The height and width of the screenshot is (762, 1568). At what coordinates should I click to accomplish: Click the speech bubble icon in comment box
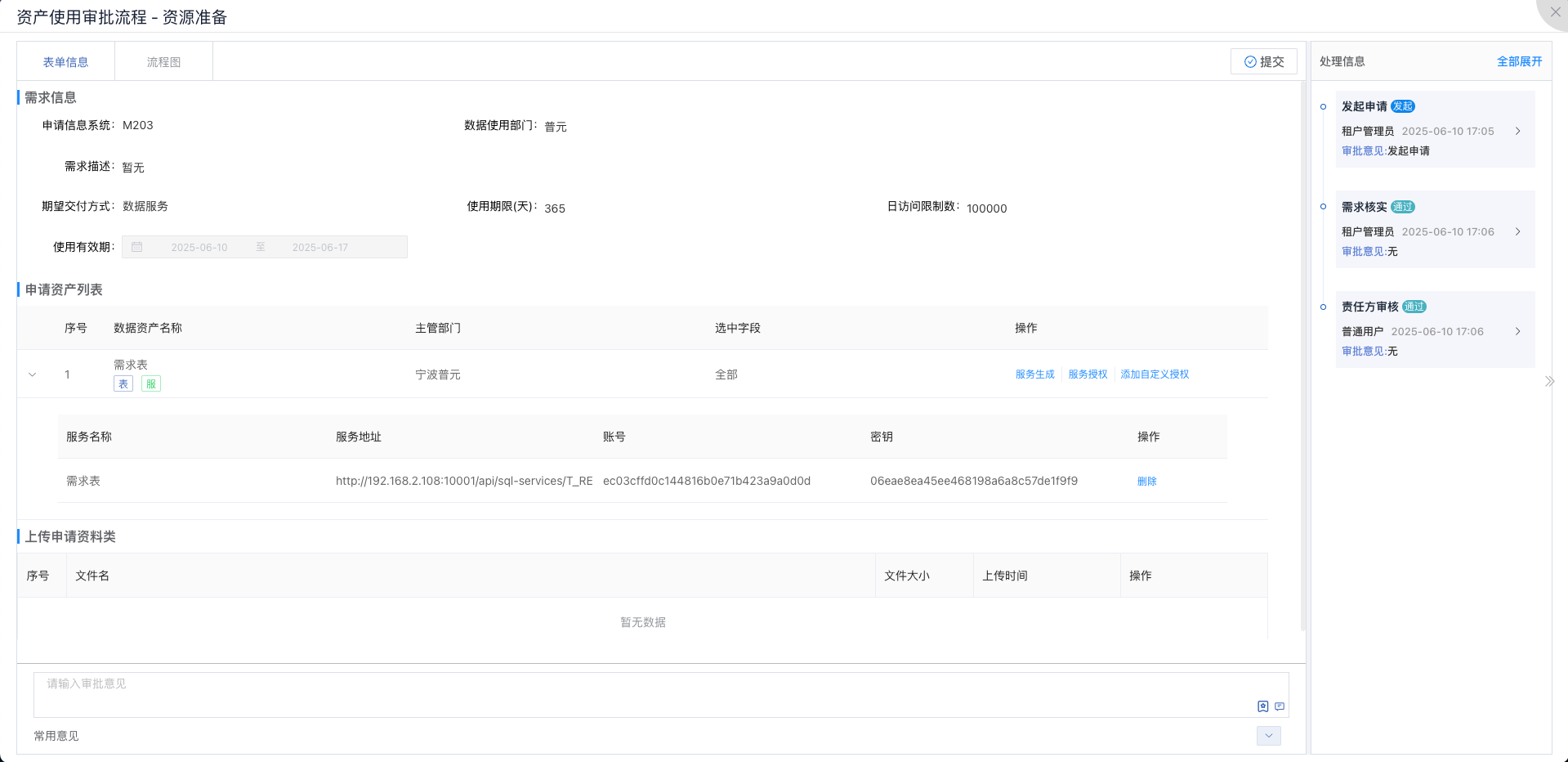(x=1280, y=706)
